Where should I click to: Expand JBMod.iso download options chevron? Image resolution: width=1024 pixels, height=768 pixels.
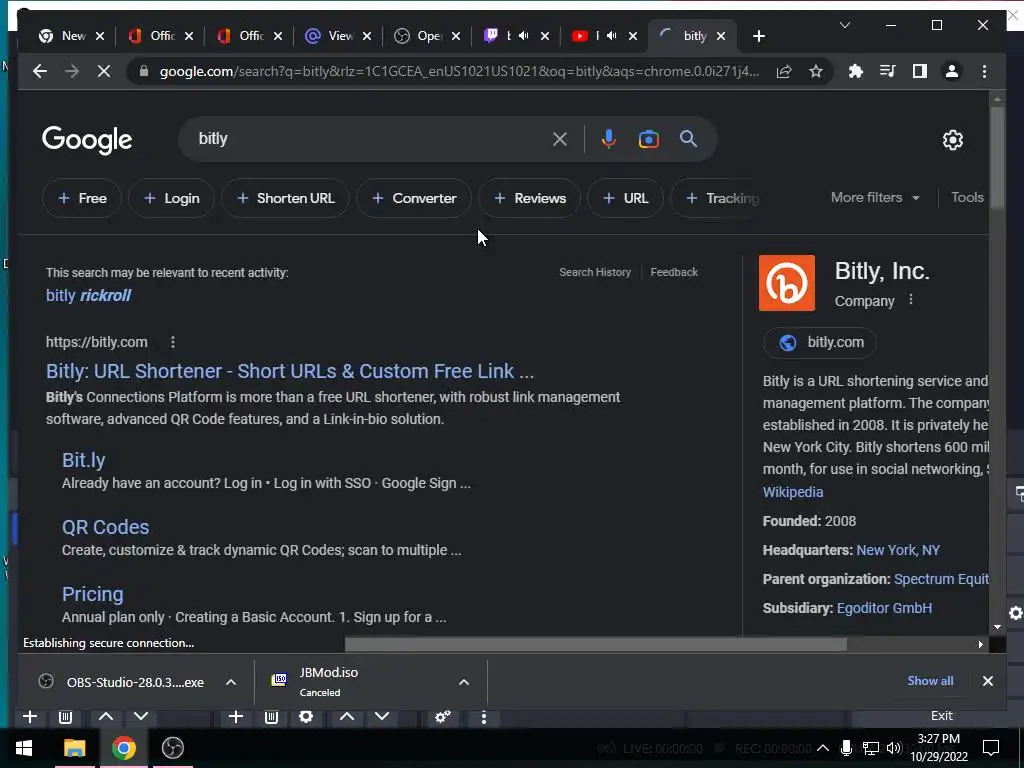[464, 682]
